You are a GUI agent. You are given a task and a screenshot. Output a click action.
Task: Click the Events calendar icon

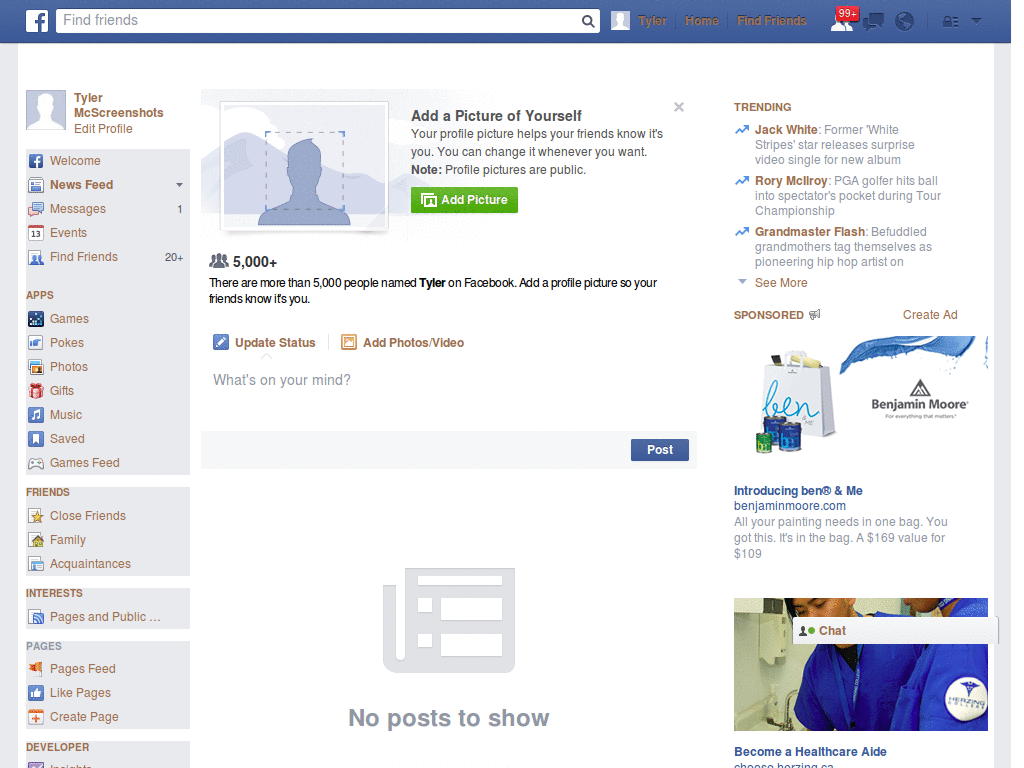(36, 233)
